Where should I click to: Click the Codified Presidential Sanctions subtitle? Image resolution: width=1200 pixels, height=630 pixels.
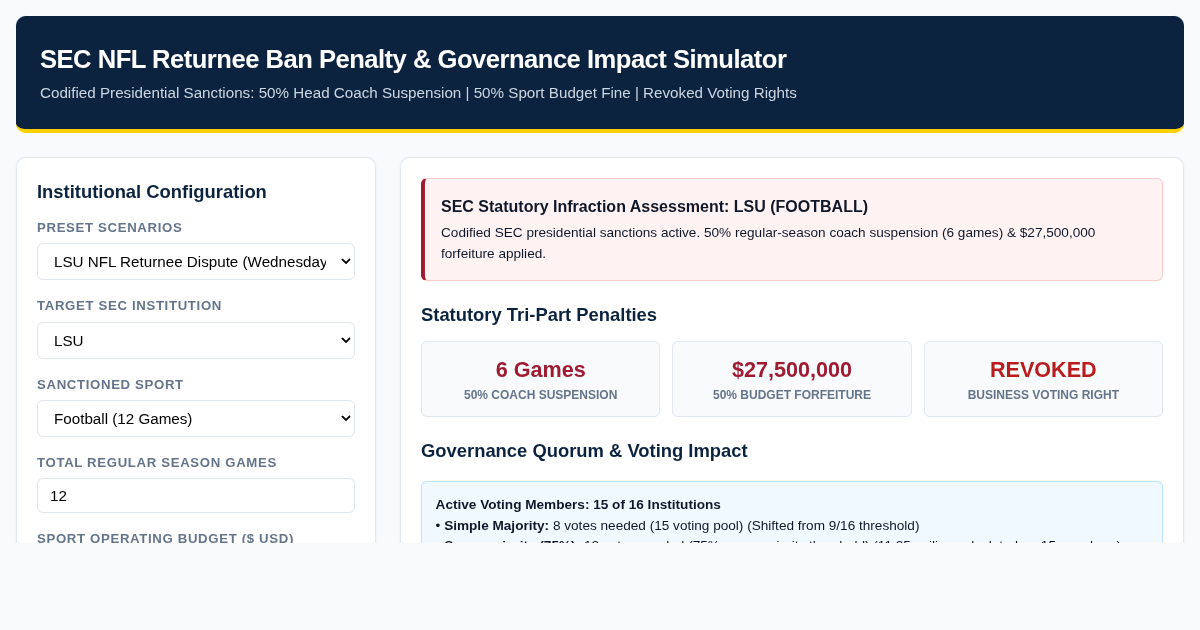pyautogui.click(x=418, y=93)
